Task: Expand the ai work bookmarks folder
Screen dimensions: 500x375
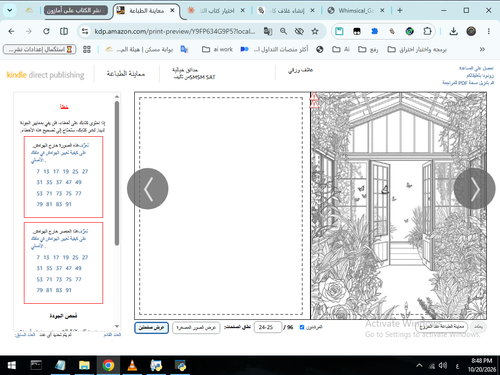Action: [x=217, y=49]
